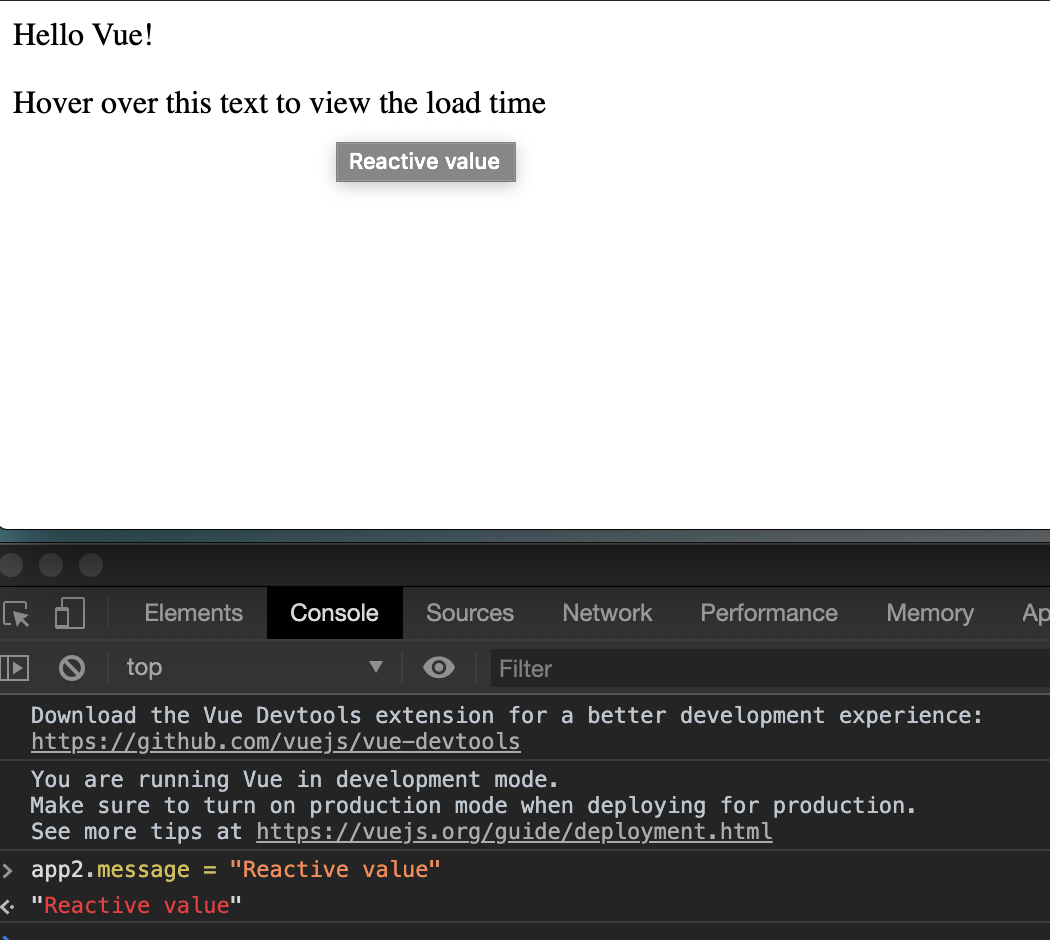Click the app2.message console command line
Viewport: 1050px width, 940px height.
[x=235, y=870]
